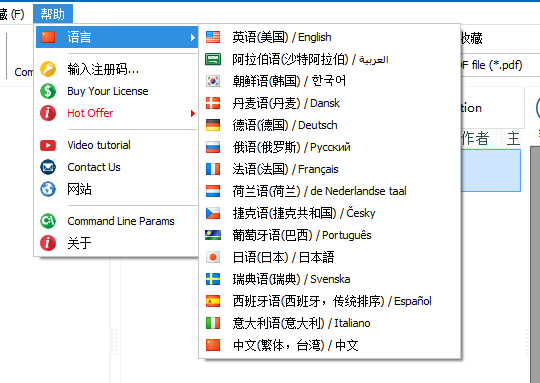
Task: Choose 西班牙语 / Español language
Action: tap(330, 301)
